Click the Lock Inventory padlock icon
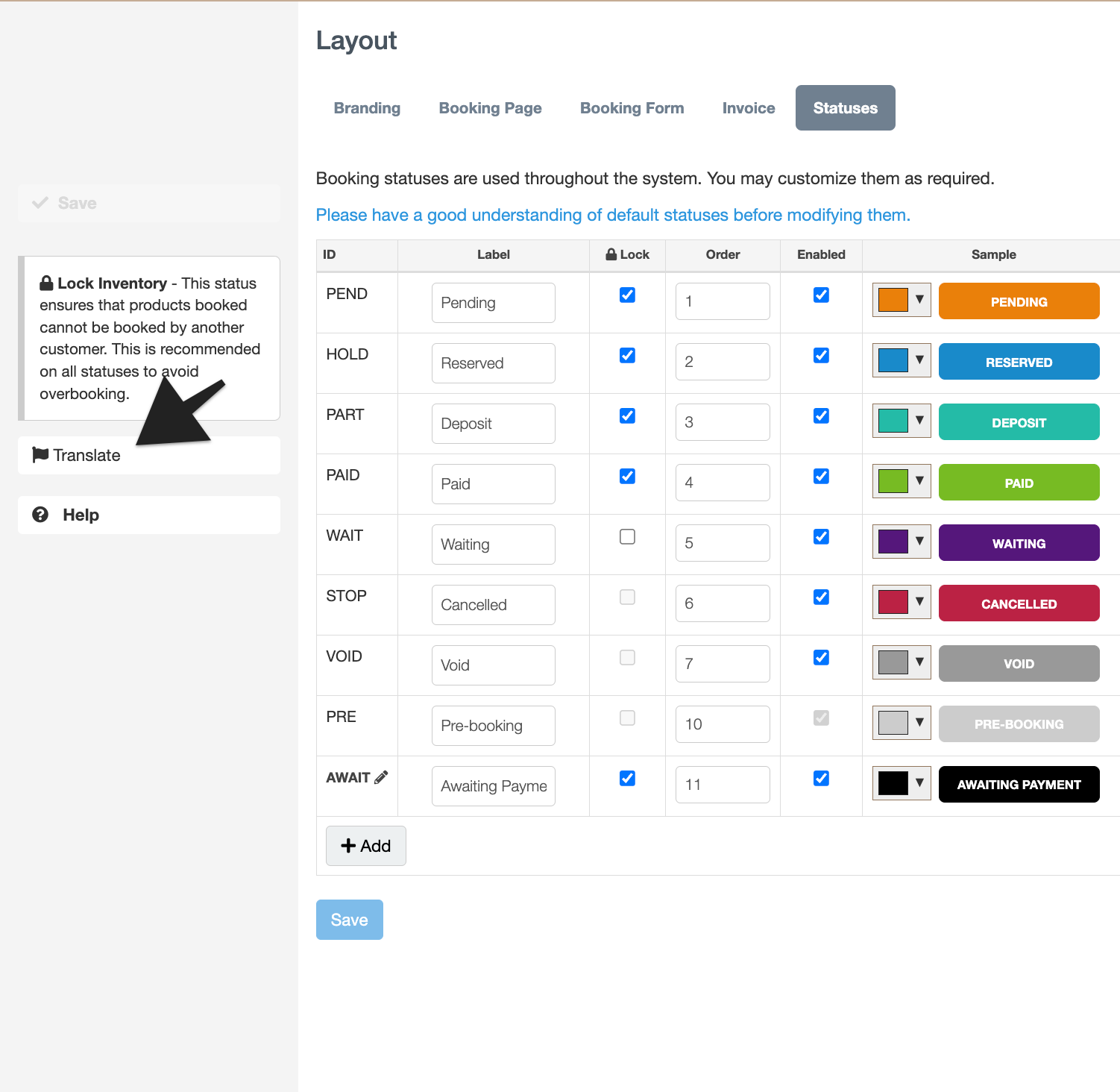 [46, 283]
